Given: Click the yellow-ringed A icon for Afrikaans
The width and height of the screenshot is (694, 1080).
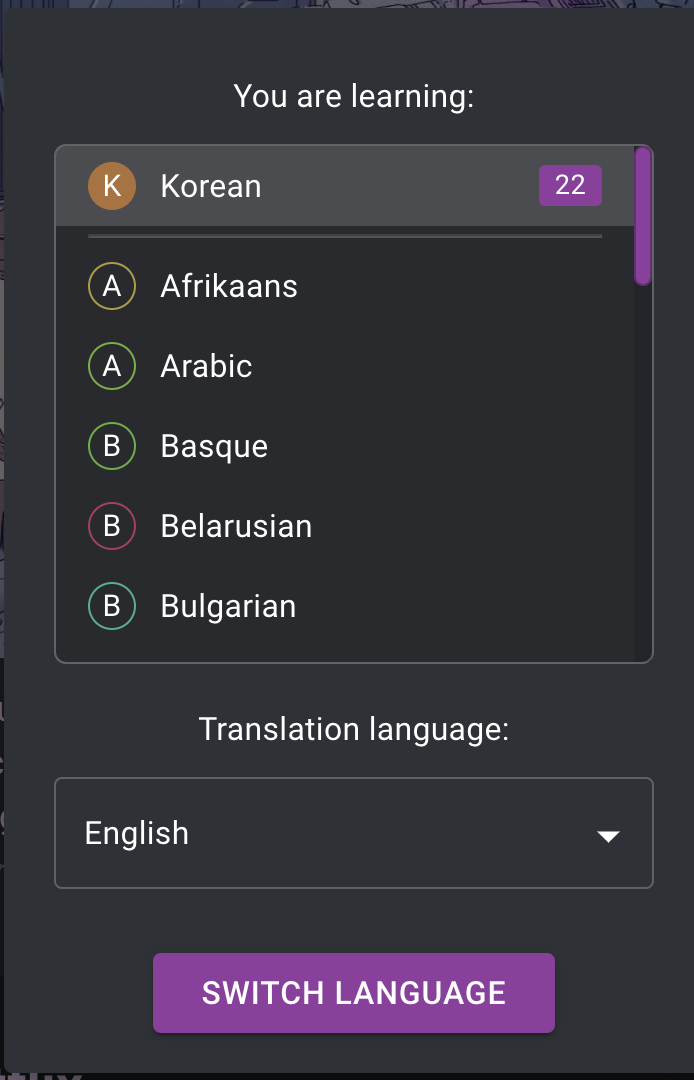Looking at the screenshot, I should pyautogui.click(x=112, y=286).
